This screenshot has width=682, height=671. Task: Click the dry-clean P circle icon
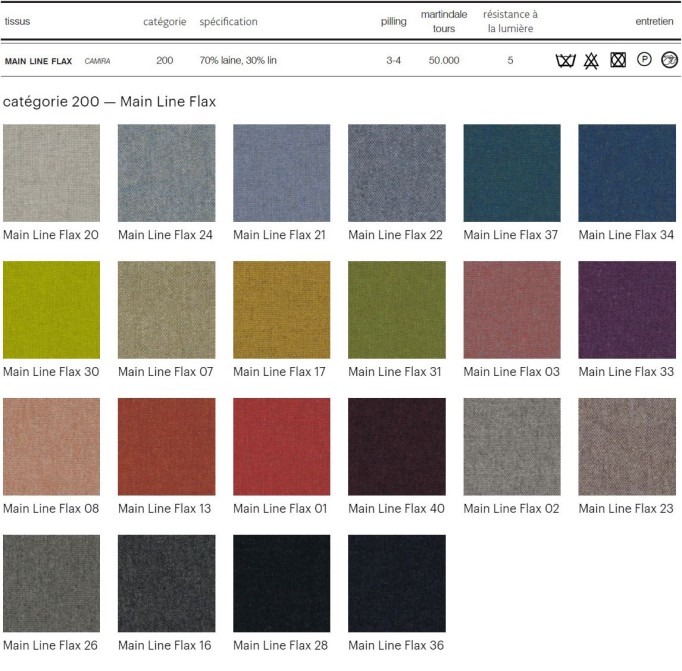coord(644,60)
